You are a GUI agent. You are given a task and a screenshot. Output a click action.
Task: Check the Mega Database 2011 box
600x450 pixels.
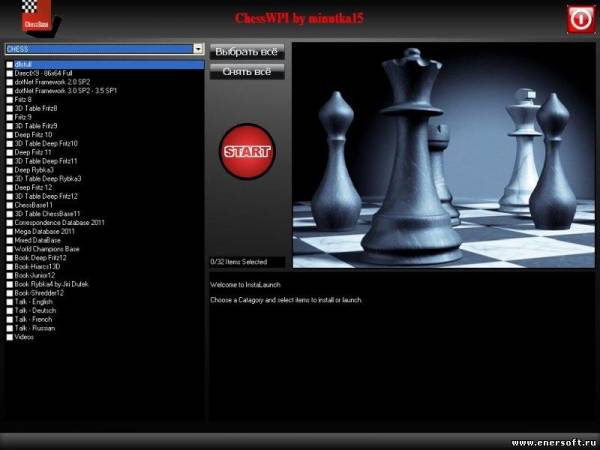click(x=10, y=232)
